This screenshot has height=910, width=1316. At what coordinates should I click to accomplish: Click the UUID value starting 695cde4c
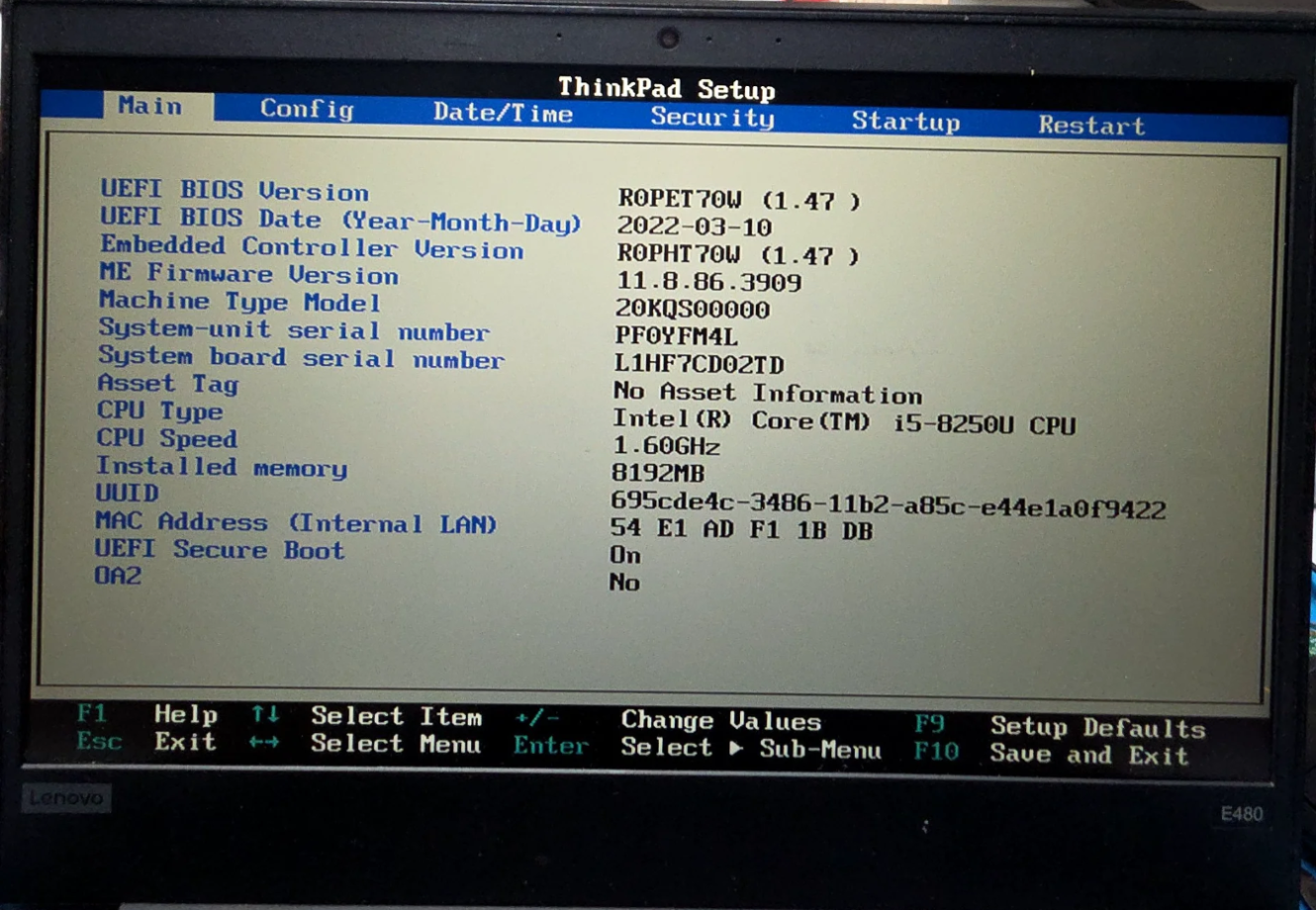pos(889,506)
